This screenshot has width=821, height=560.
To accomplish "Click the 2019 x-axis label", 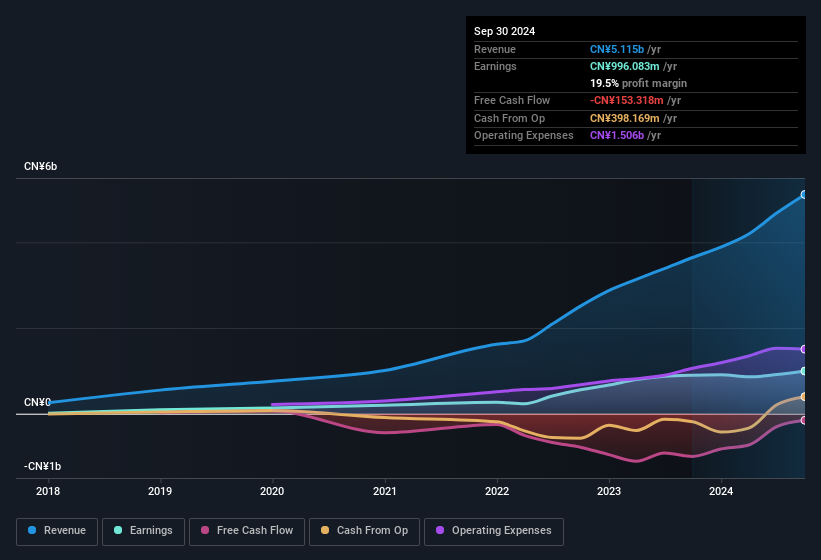I will pos(160,491).
